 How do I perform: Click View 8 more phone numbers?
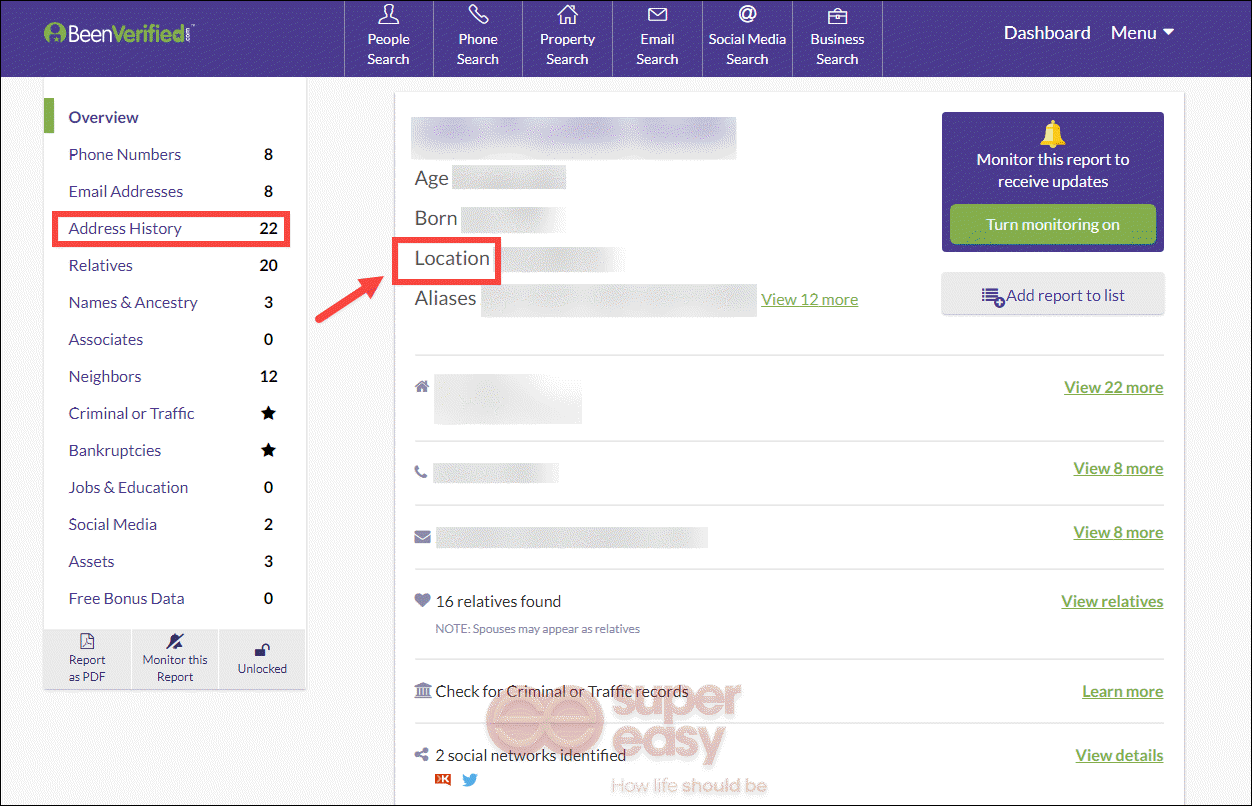(1118, 468)
